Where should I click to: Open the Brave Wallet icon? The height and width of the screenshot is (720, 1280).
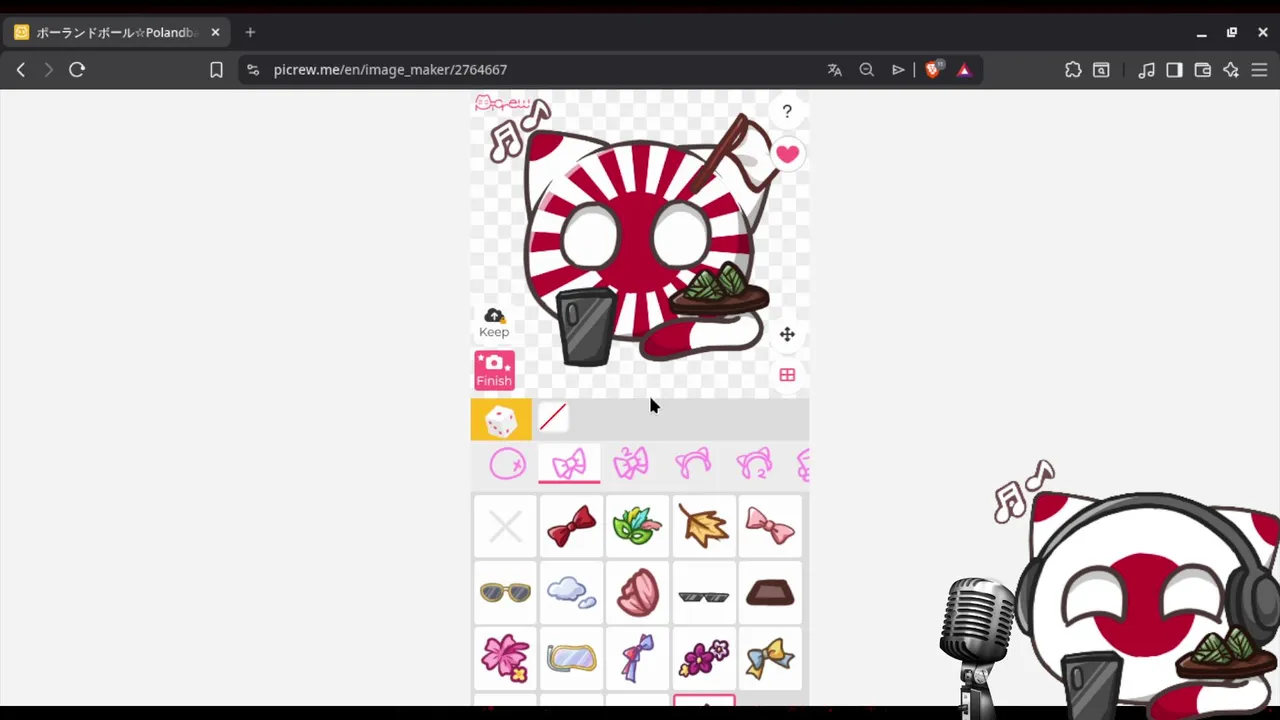[x=1203, y=70]
